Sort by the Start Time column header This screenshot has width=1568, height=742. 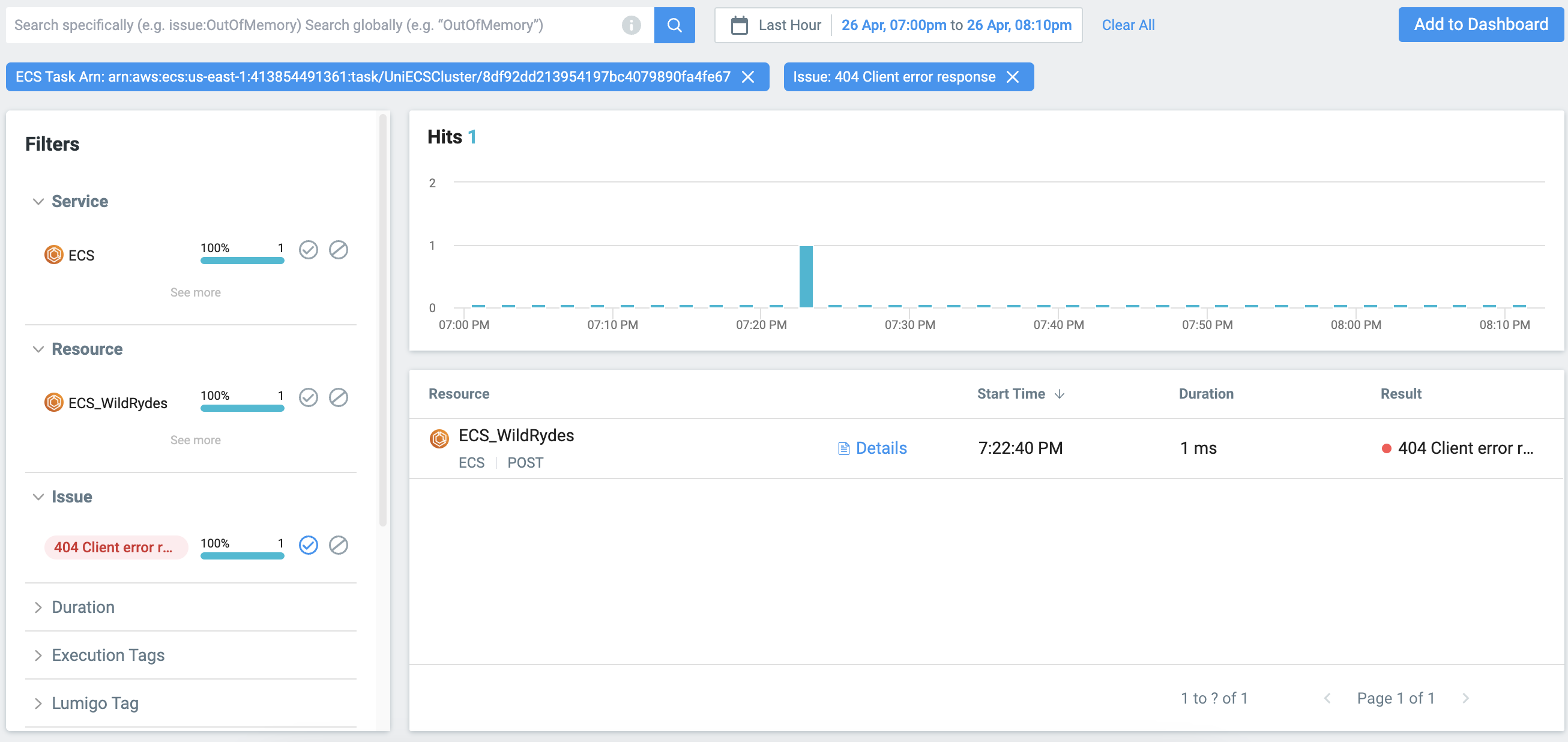click(x=1010, y=394)
